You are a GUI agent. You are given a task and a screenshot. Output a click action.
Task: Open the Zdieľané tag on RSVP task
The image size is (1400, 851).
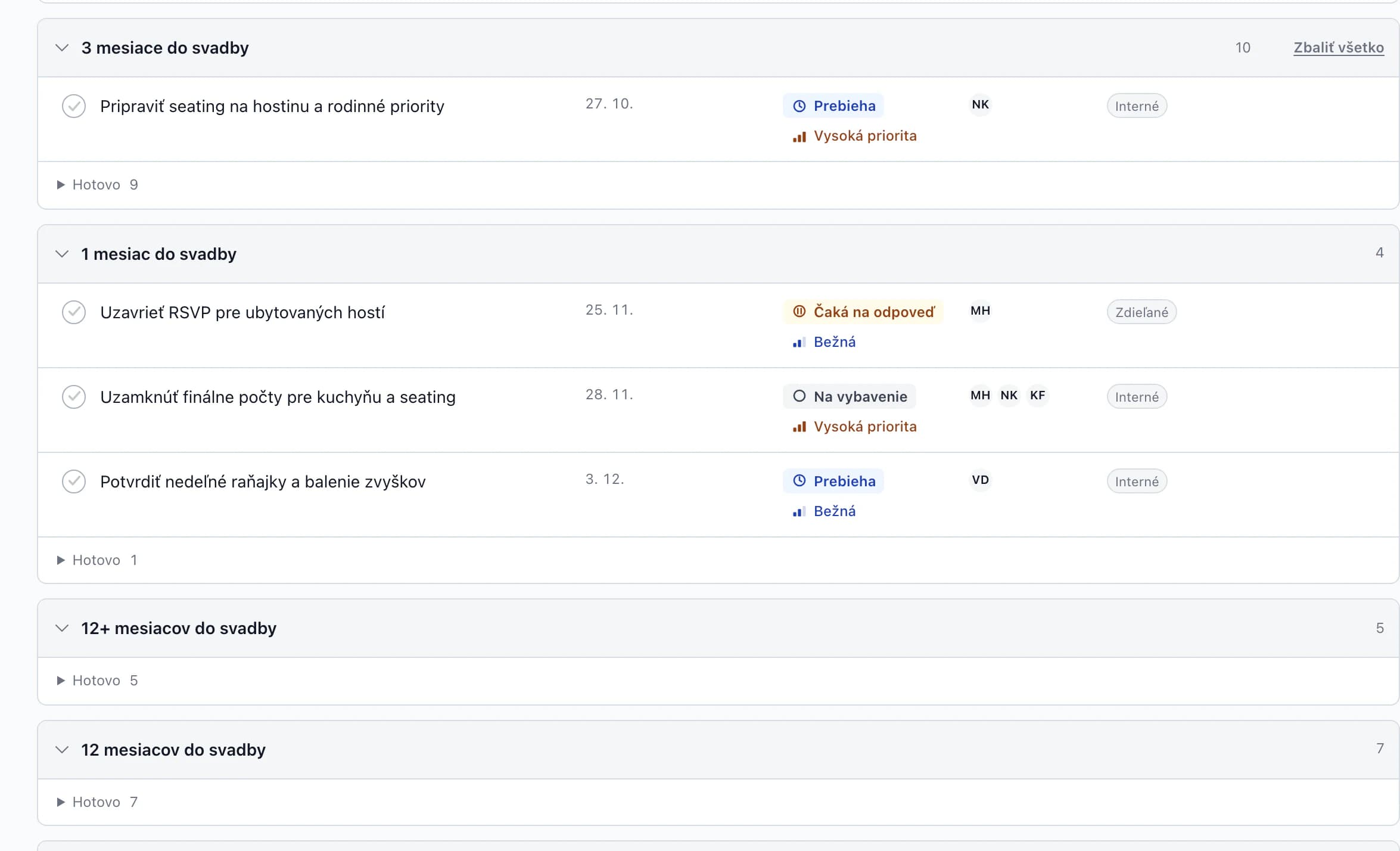[x=1141, y=312]
